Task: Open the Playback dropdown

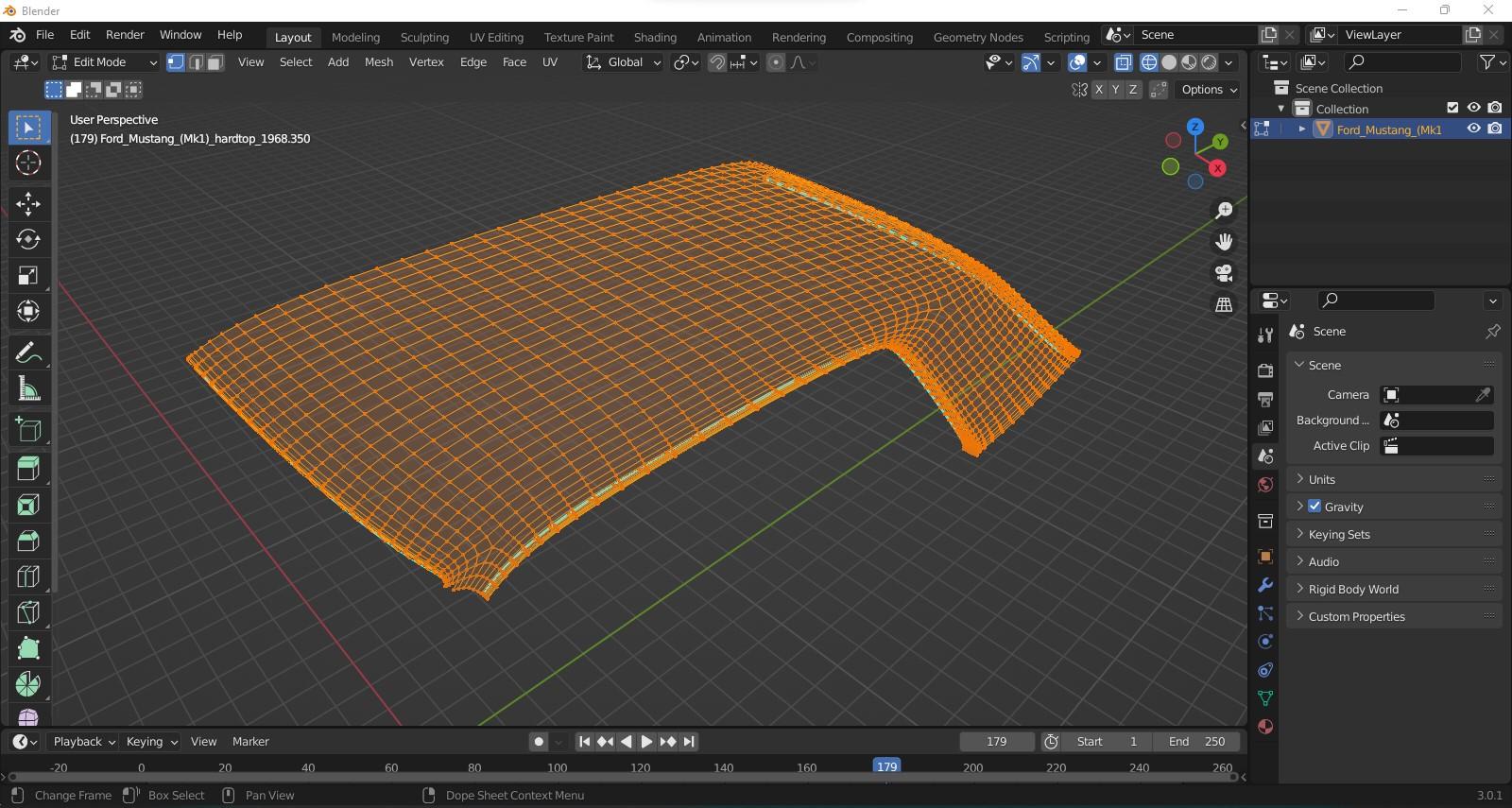Action: point(83,742)
